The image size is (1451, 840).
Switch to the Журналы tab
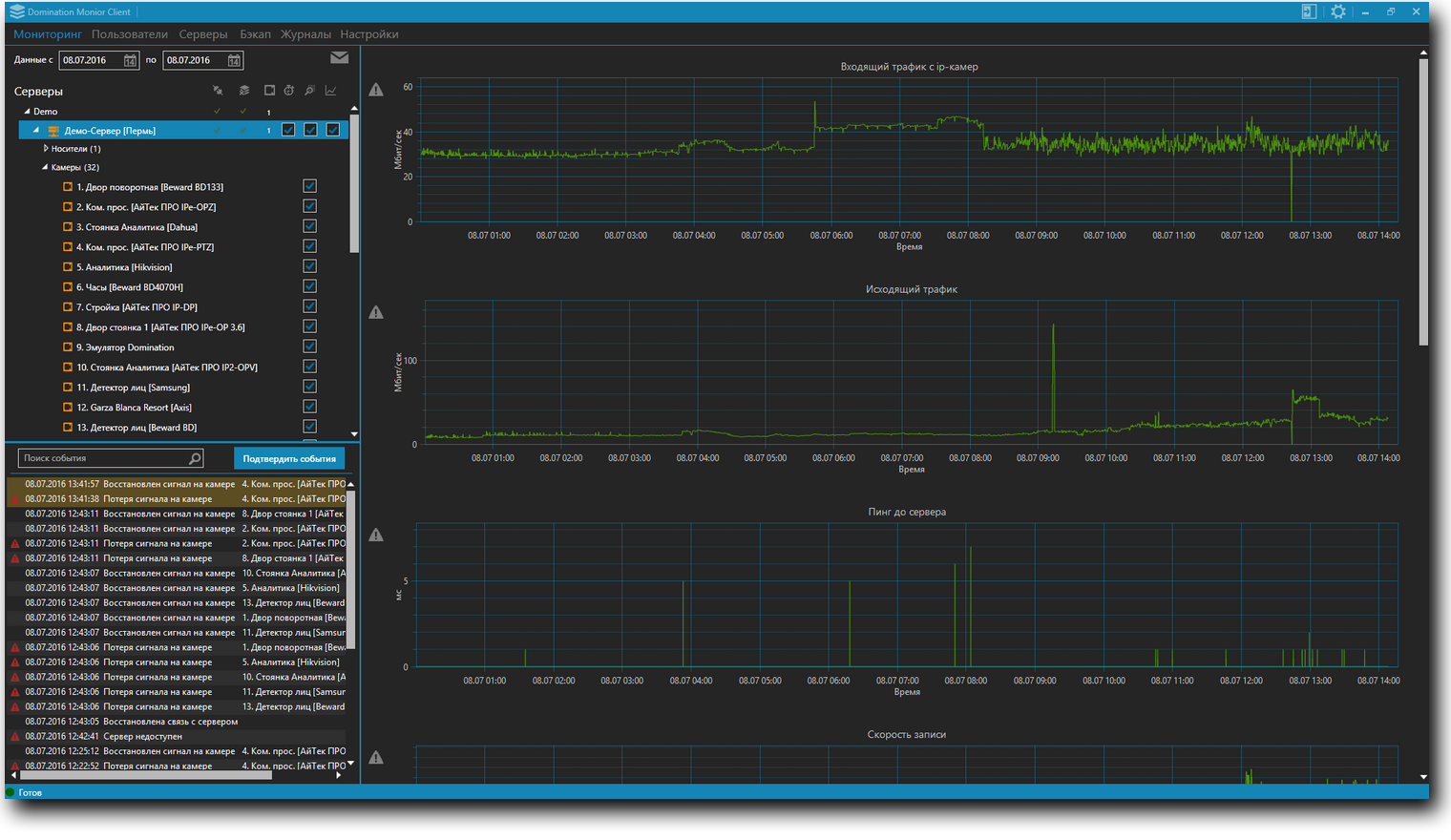click(x=305, y=34)
